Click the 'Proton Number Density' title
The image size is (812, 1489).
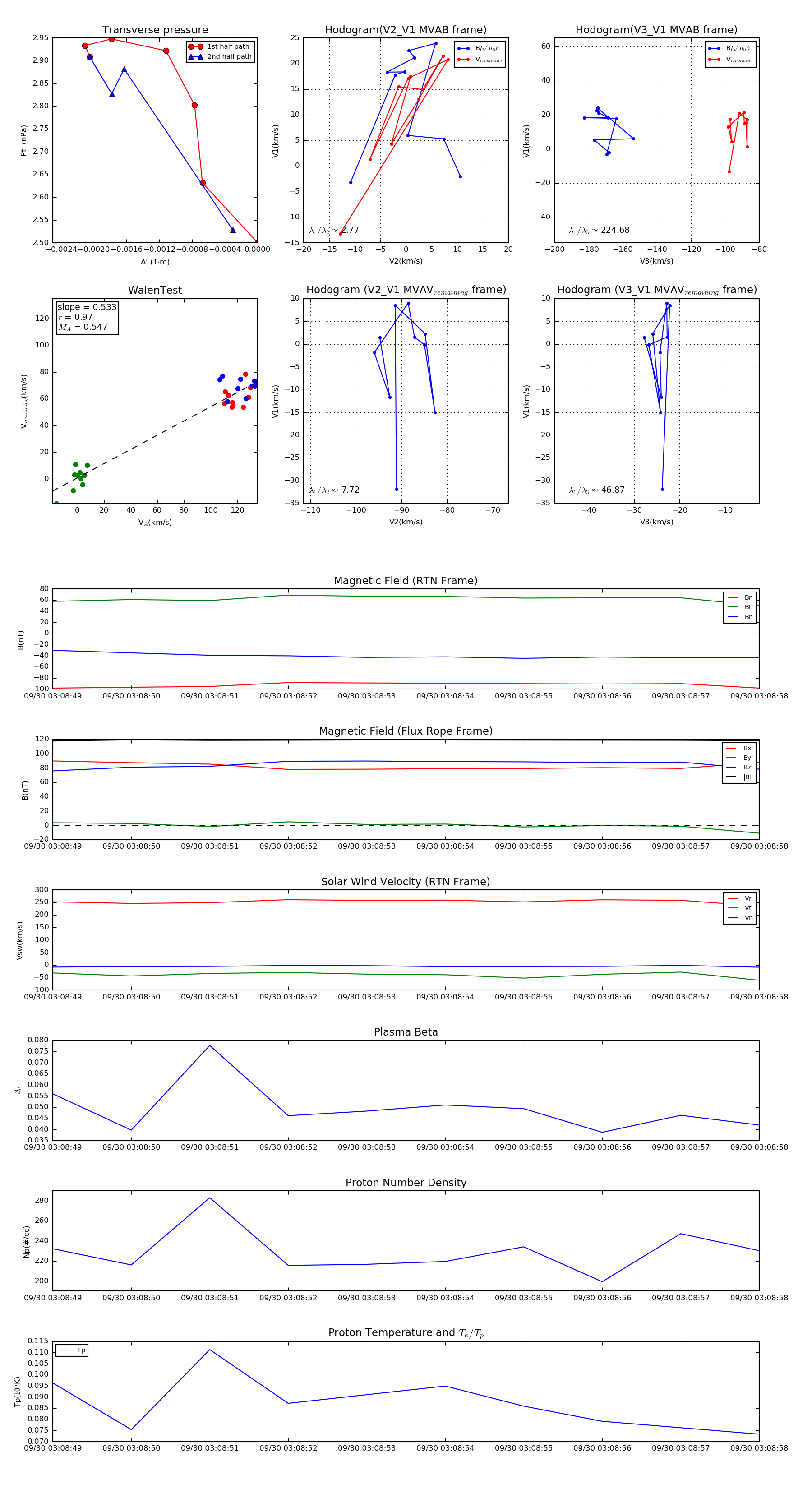(406, 1183)
